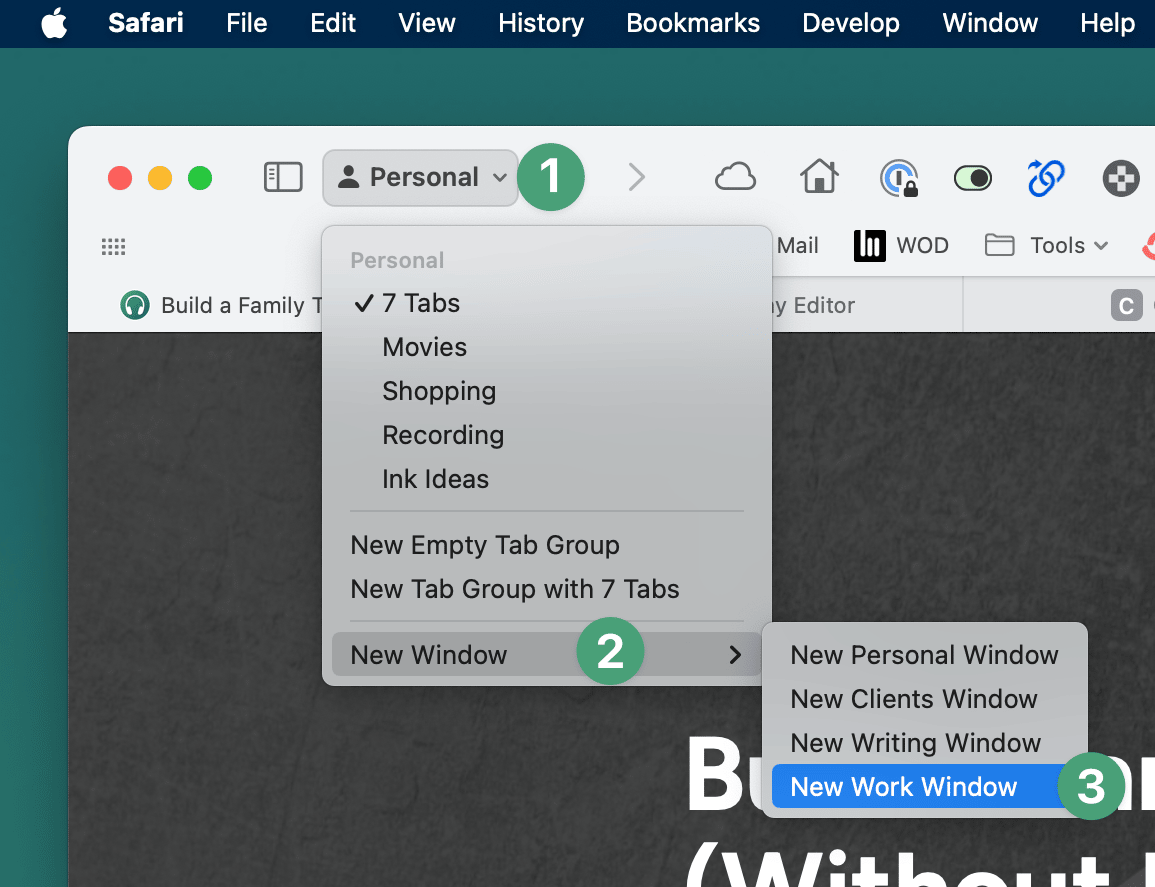Screen dimensions: 1155x887
Task: Expand the Tools bookmarks folder
Action: coord(1047,245)
